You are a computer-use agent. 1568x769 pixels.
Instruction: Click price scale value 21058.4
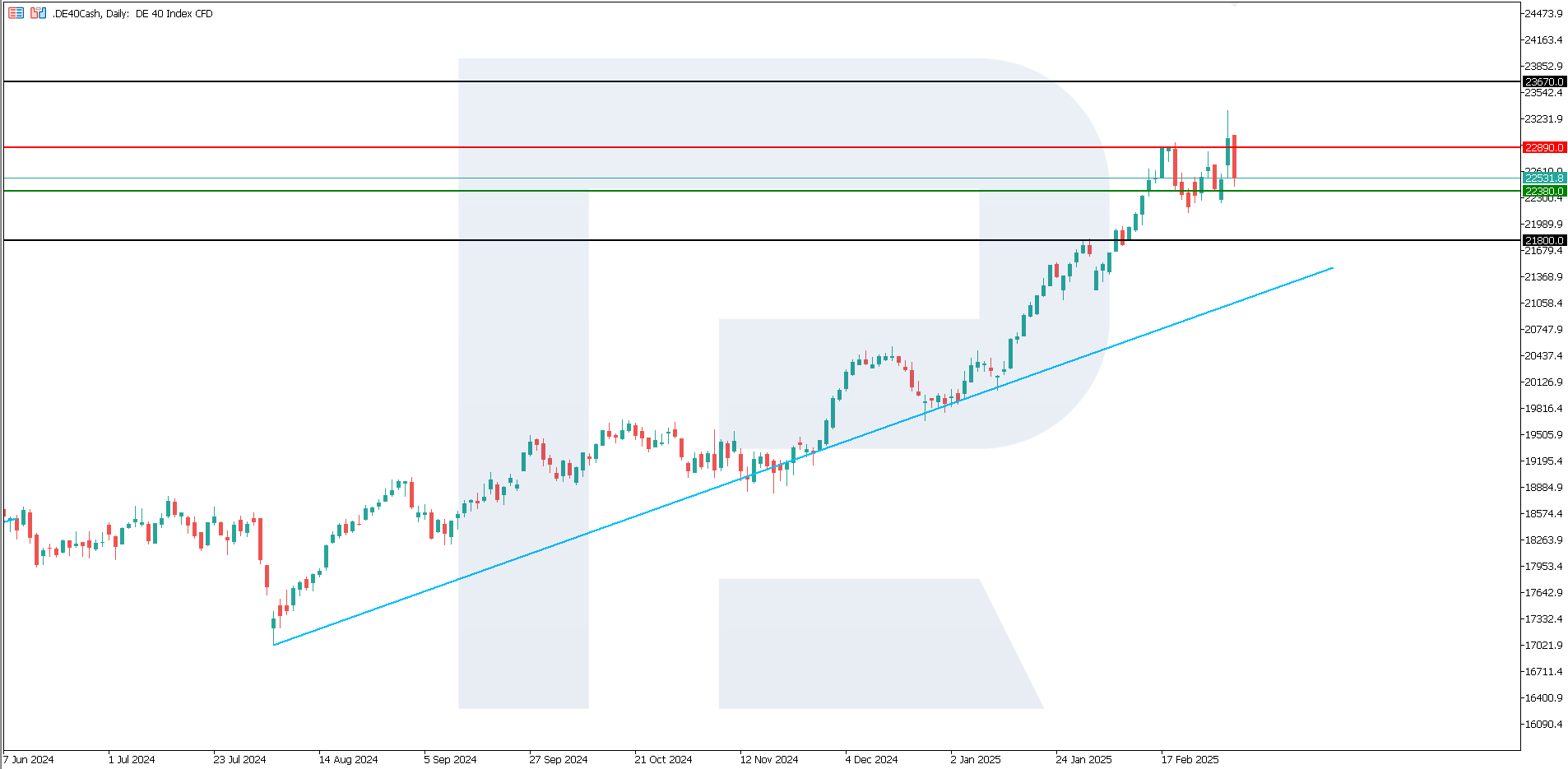(x=1543, y=303)
